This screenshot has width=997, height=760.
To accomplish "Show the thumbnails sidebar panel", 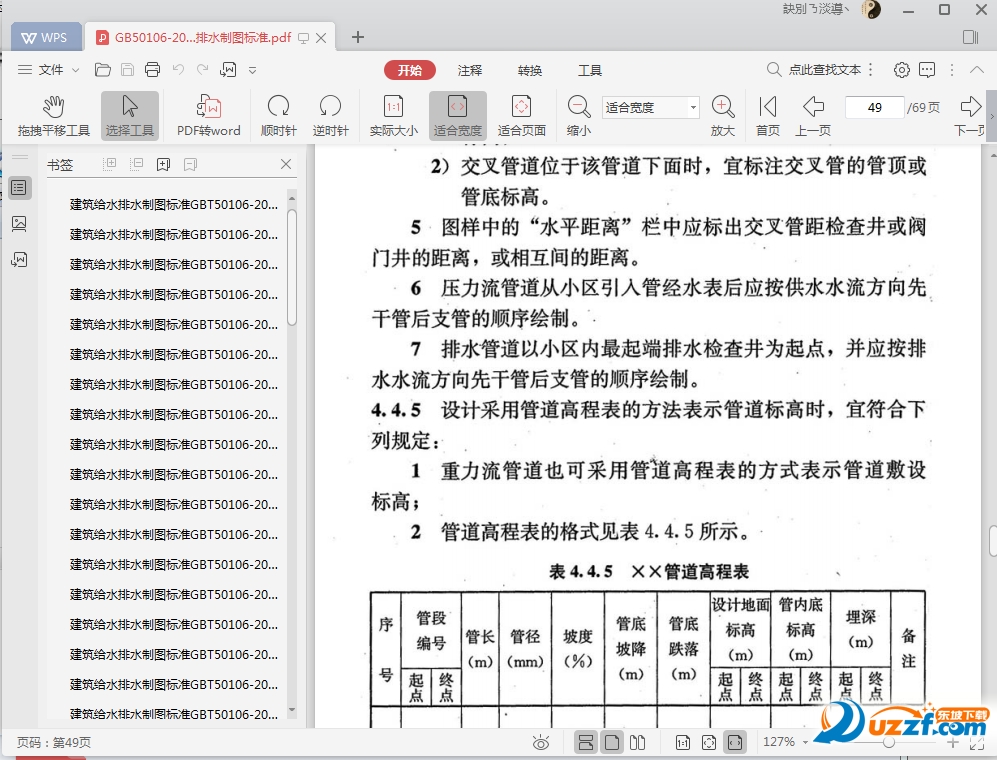I will [19, 223].
